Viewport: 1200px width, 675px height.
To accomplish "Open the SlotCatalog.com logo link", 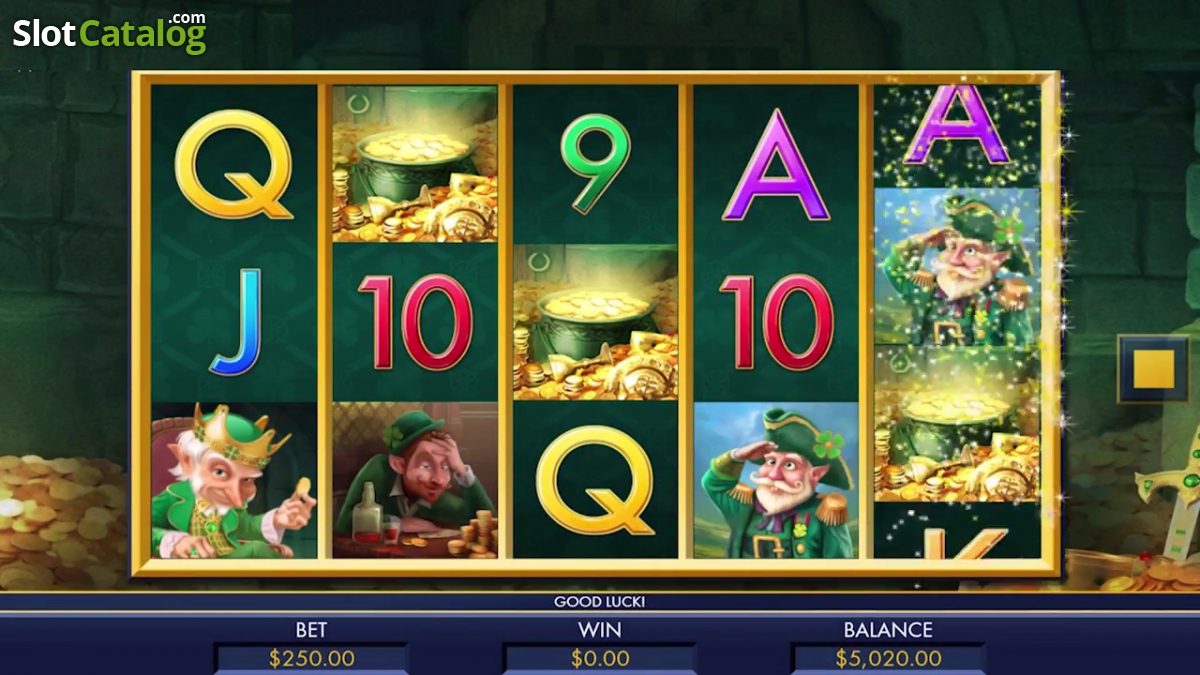I will 109,33.
